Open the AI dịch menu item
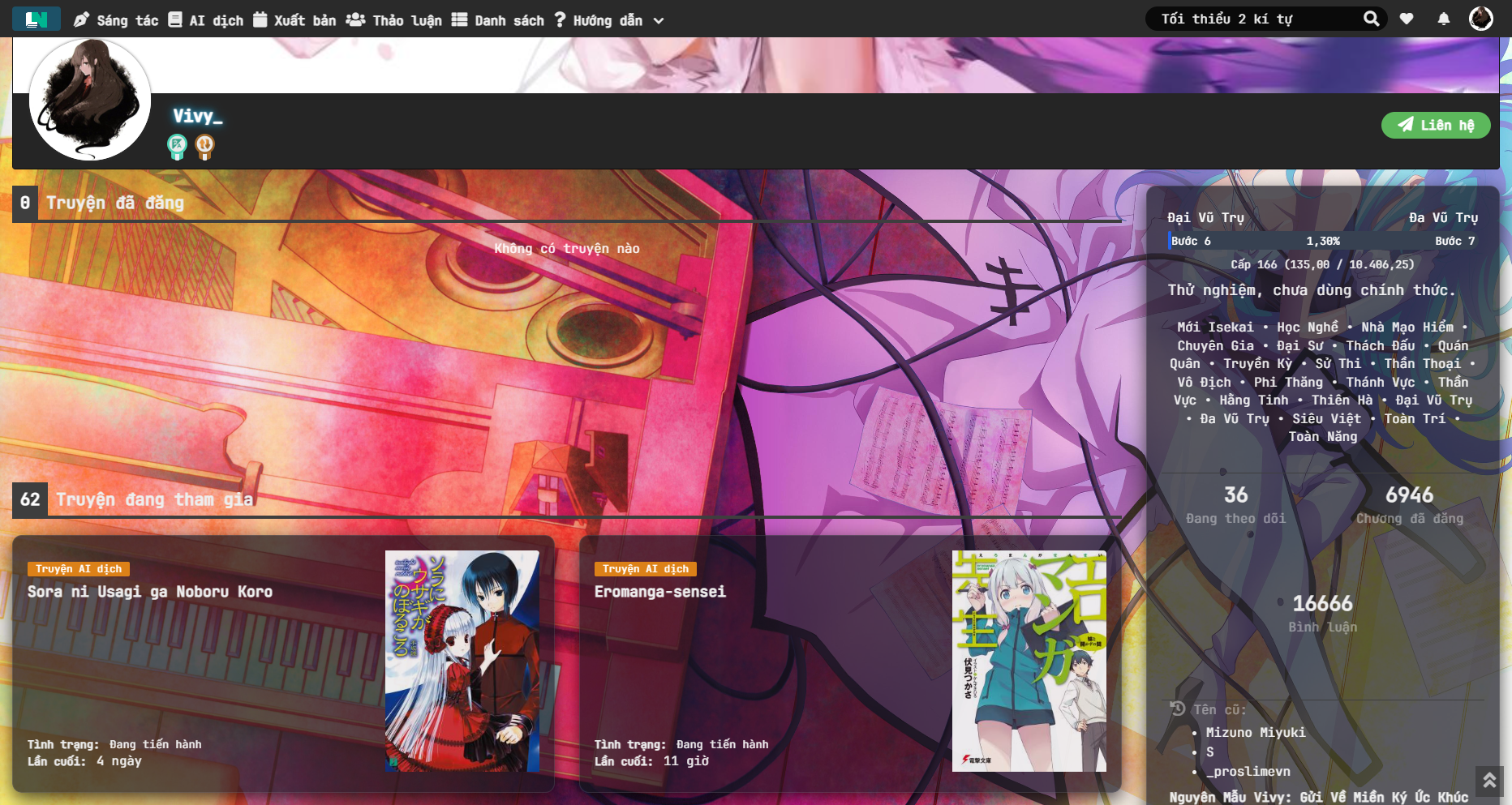The width and height of the screenshot is (1512, 805). [206, 20]
